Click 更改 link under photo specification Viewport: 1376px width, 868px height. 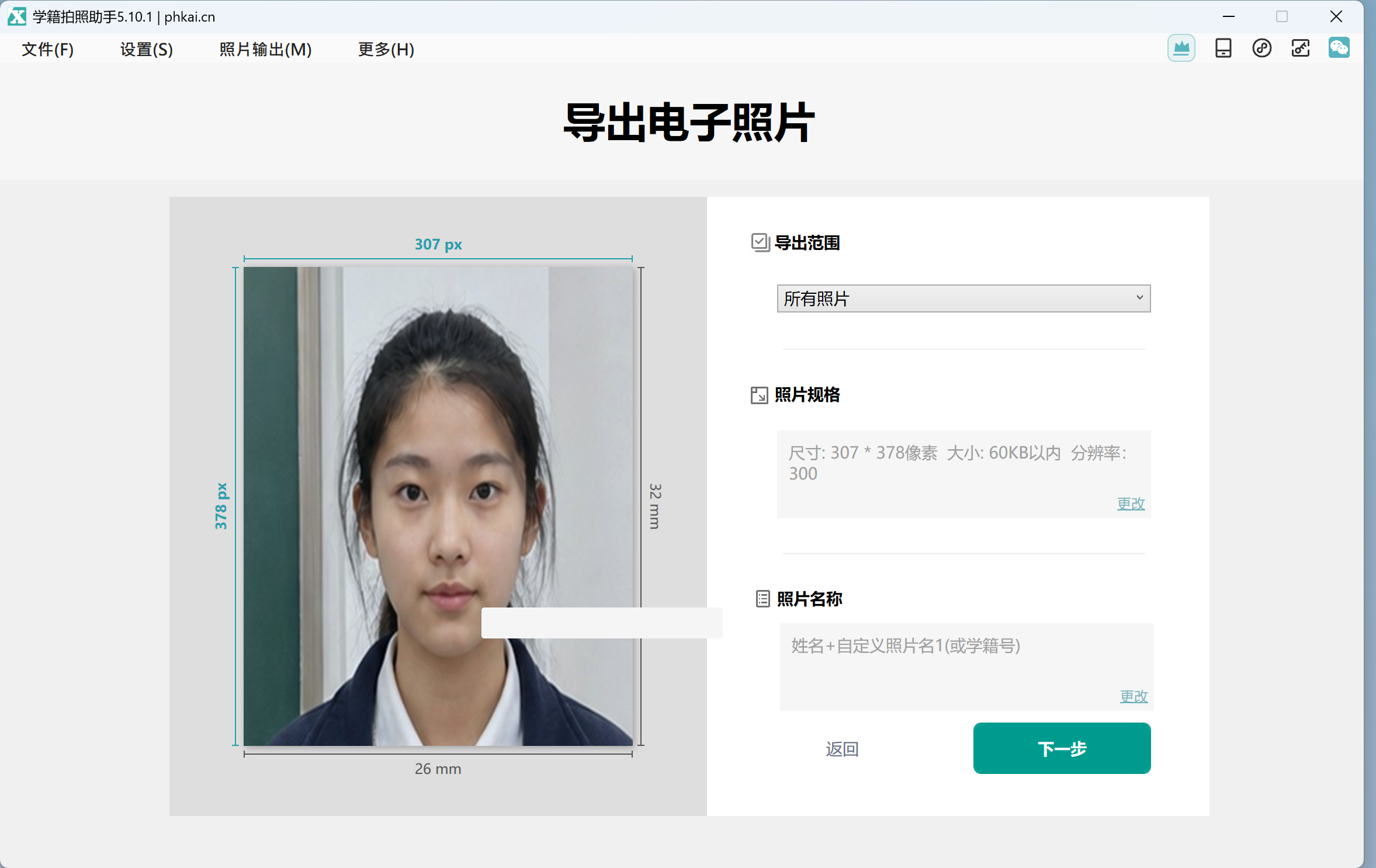pyautogui.click(x=1130, y=504)
